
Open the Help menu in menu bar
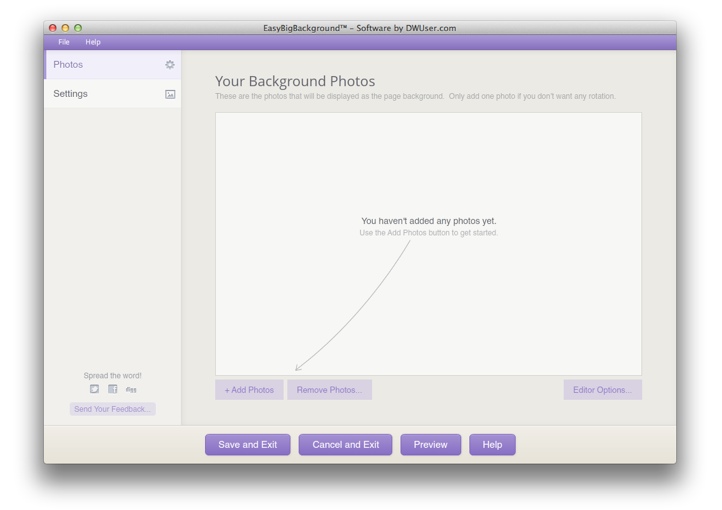click(x=93, y=42)
